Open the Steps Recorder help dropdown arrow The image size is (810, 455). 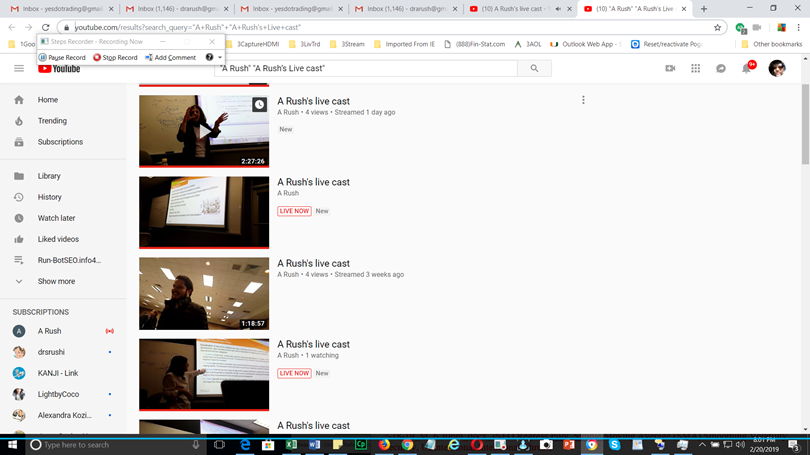220,57
